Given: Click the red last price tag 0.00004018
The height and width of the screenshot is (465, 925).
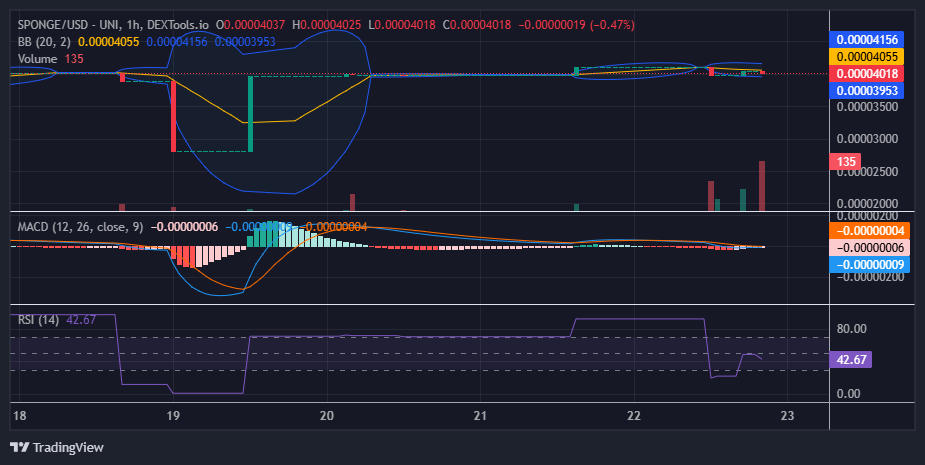Looking at the screenshot, I should 867,74.
